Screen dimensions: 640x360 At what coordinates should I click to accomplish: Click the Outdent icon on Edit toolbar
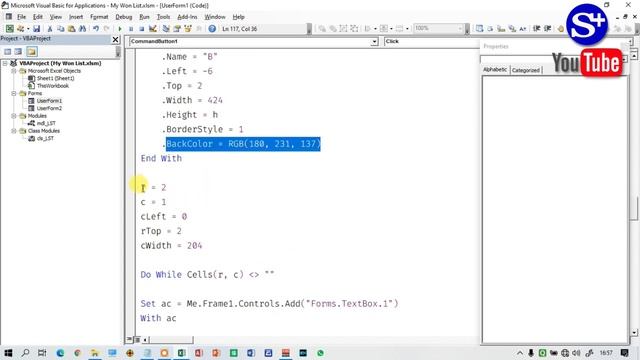point(547,29)
